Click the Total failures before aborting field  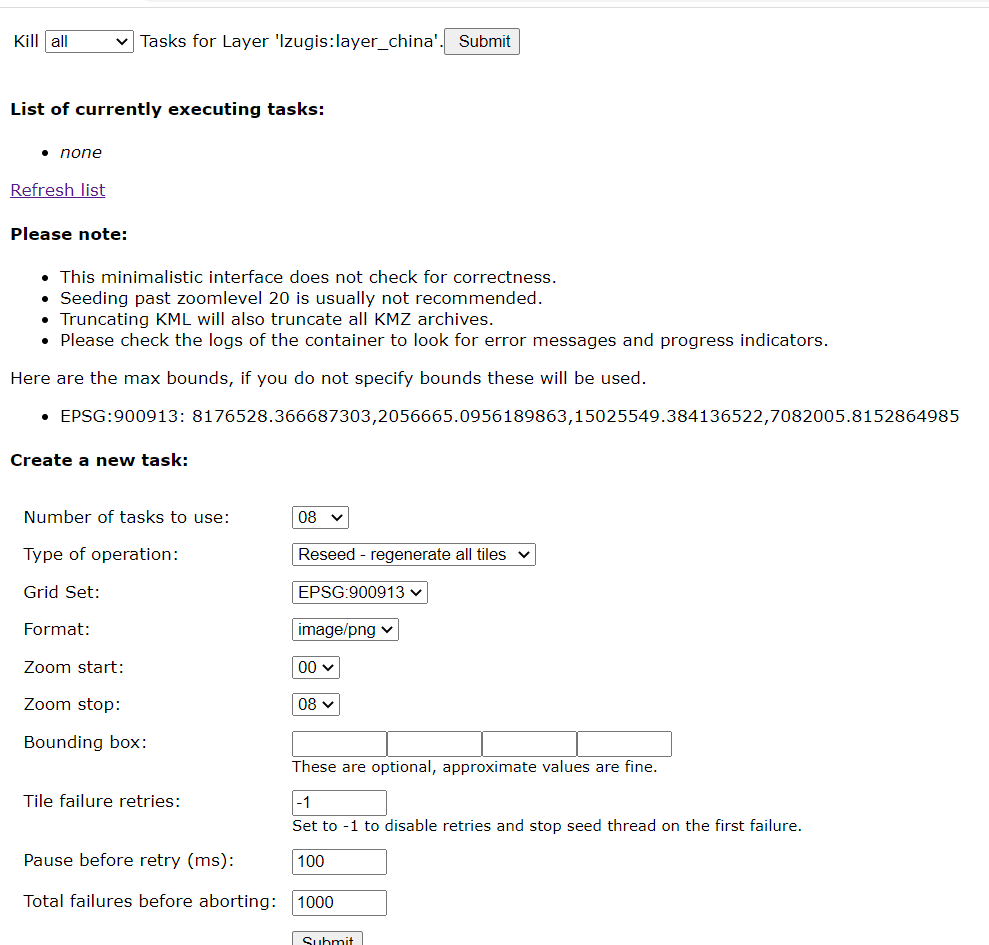(x=338, y=902)
